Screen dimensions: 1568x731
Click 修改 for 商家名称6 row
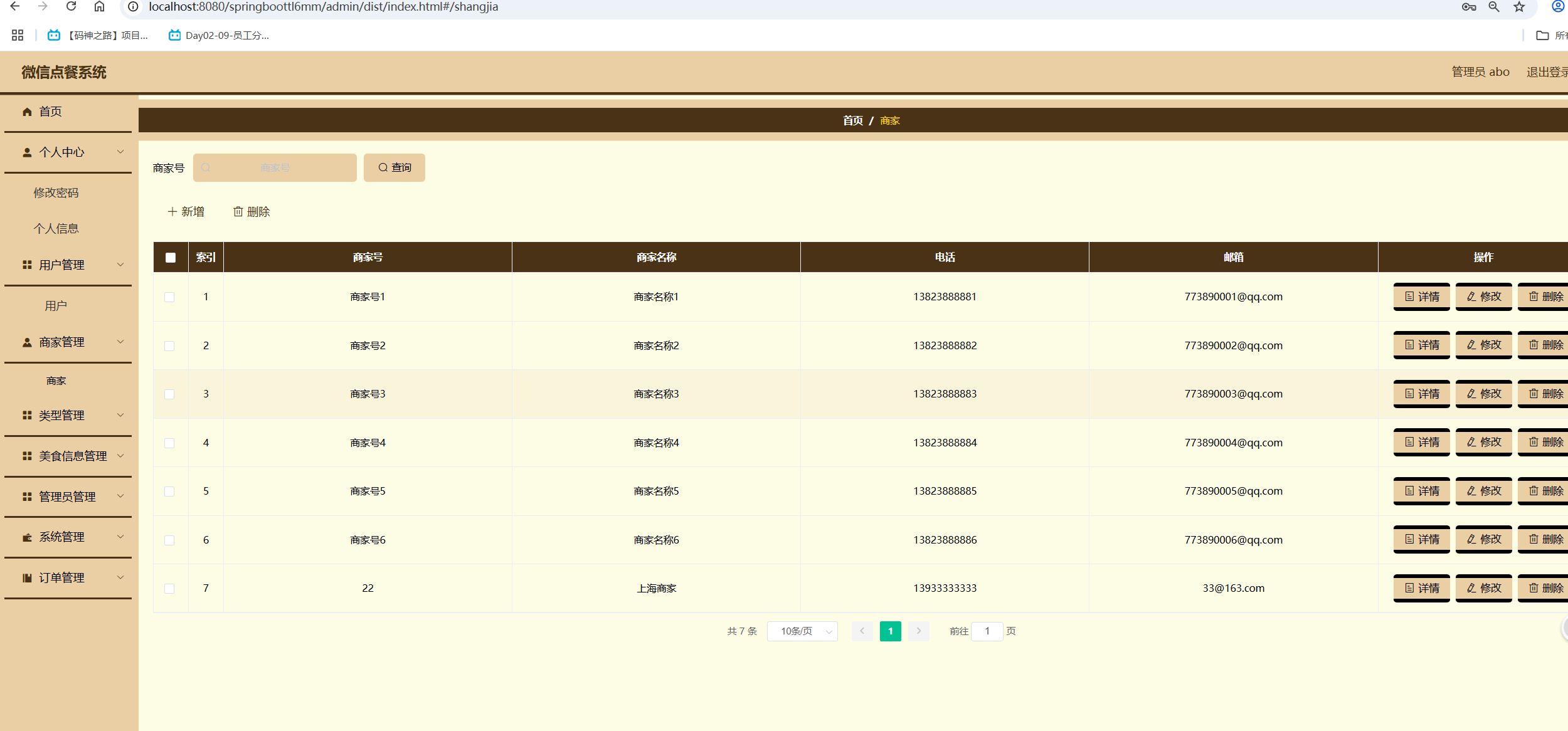[1484, 539]
